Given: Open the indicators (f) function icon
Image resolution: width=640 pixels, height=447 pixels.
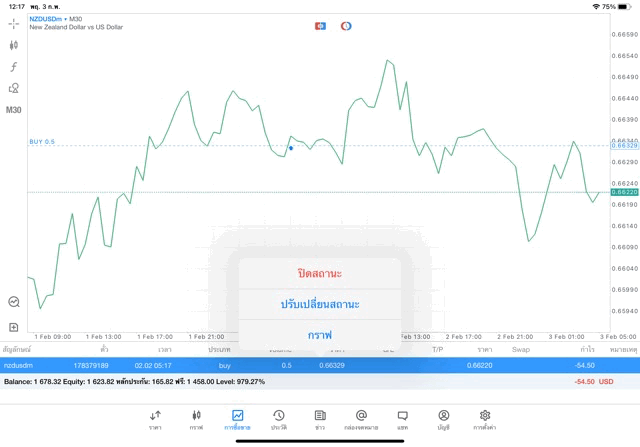Looking at the screenshot, I should tap(14, 66).
